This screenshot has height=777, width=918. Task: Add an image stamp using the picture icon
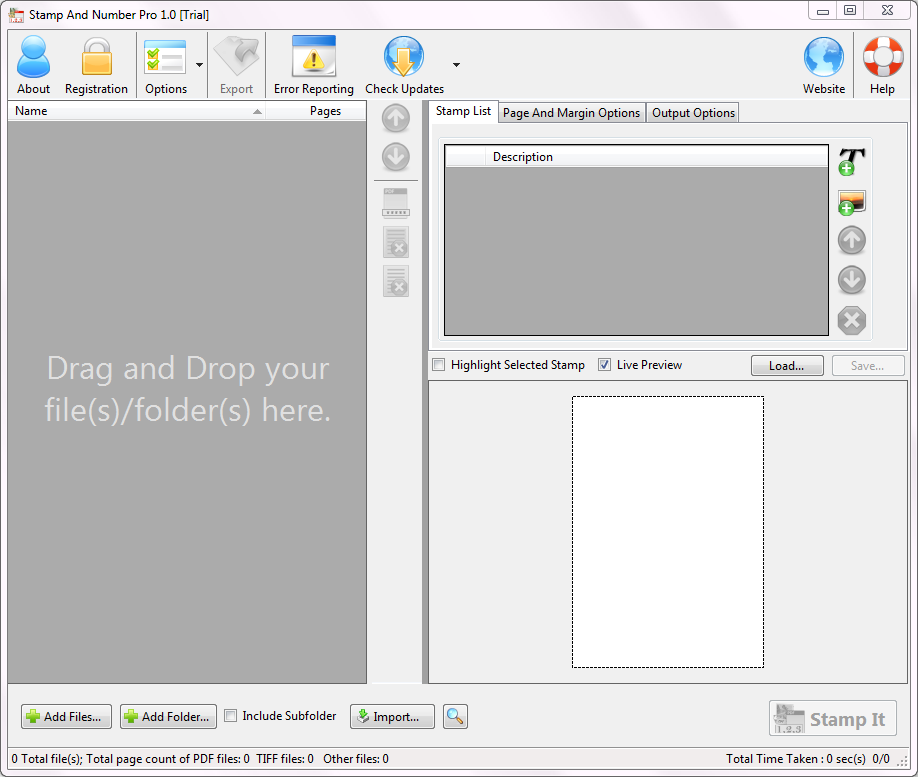[x=851, y=202]
